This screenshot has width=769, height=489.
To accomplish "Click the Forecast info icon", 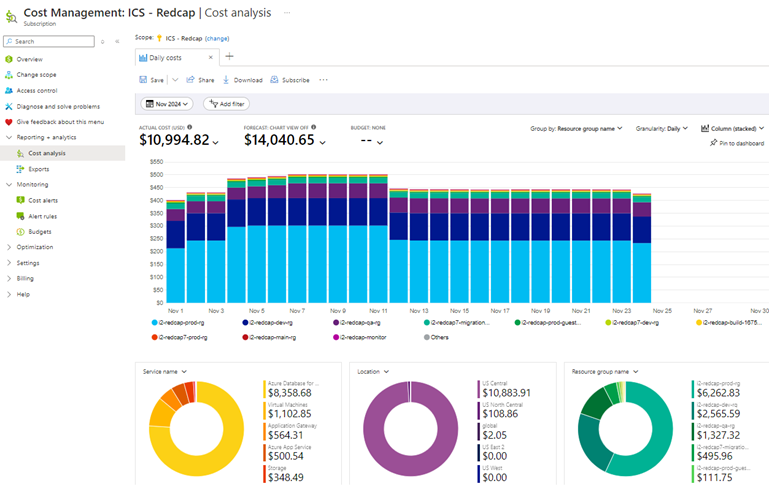I will (x=313, y=127).
